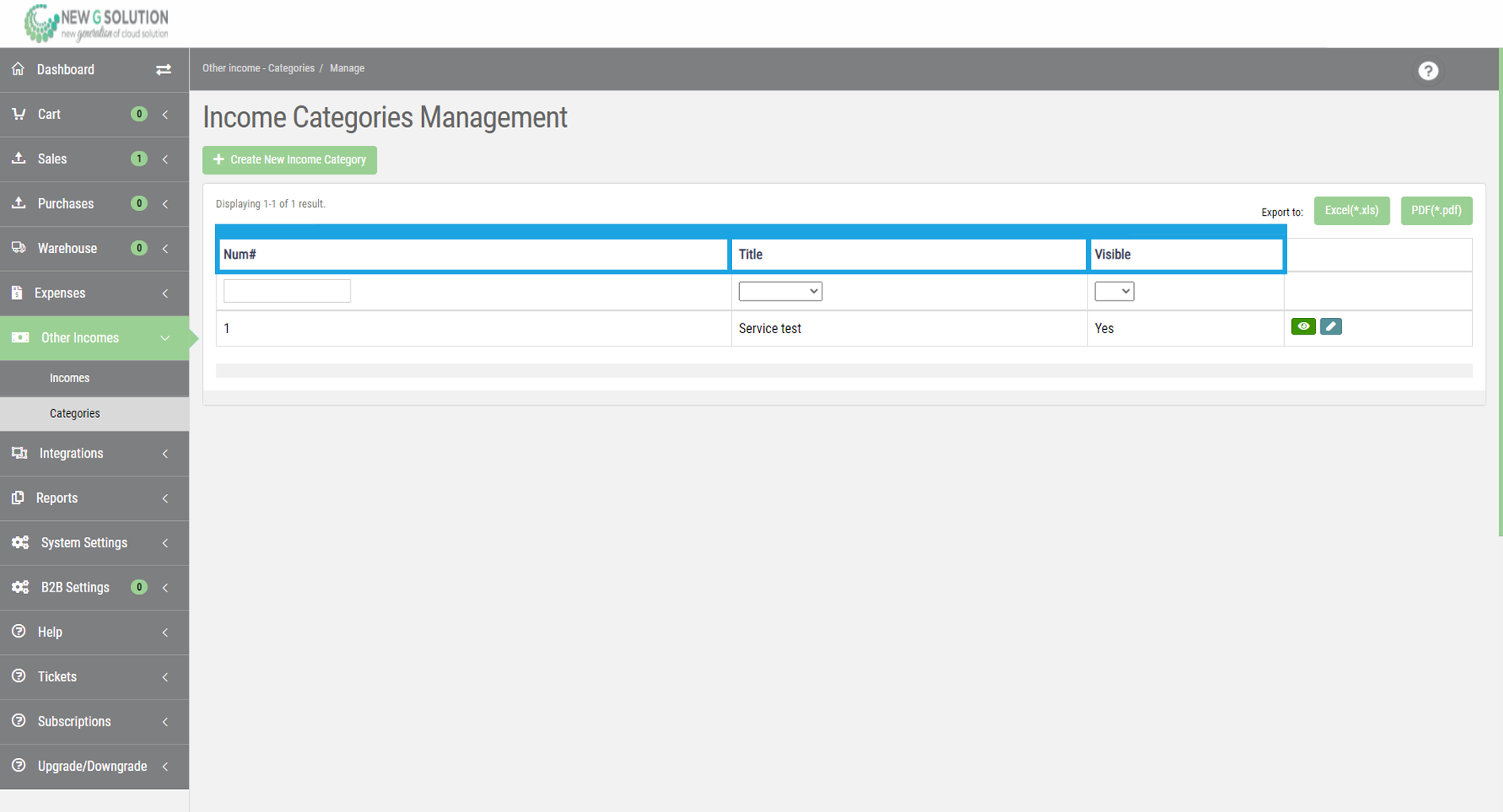Open Sales via its upload icon
1503x812 pixels.
click(x=18, y=159)
